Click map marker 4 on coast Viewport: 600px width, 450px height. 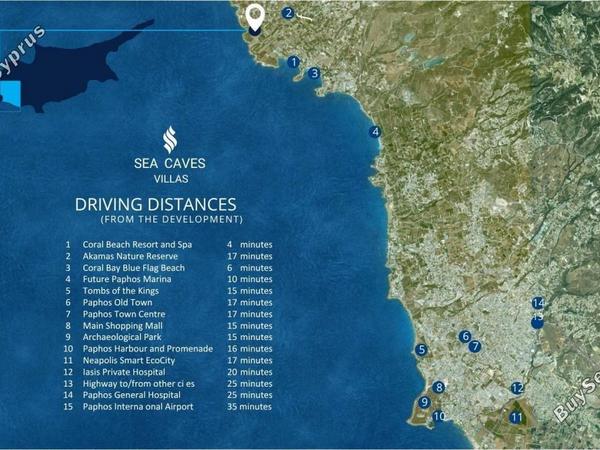pos(375,132)
